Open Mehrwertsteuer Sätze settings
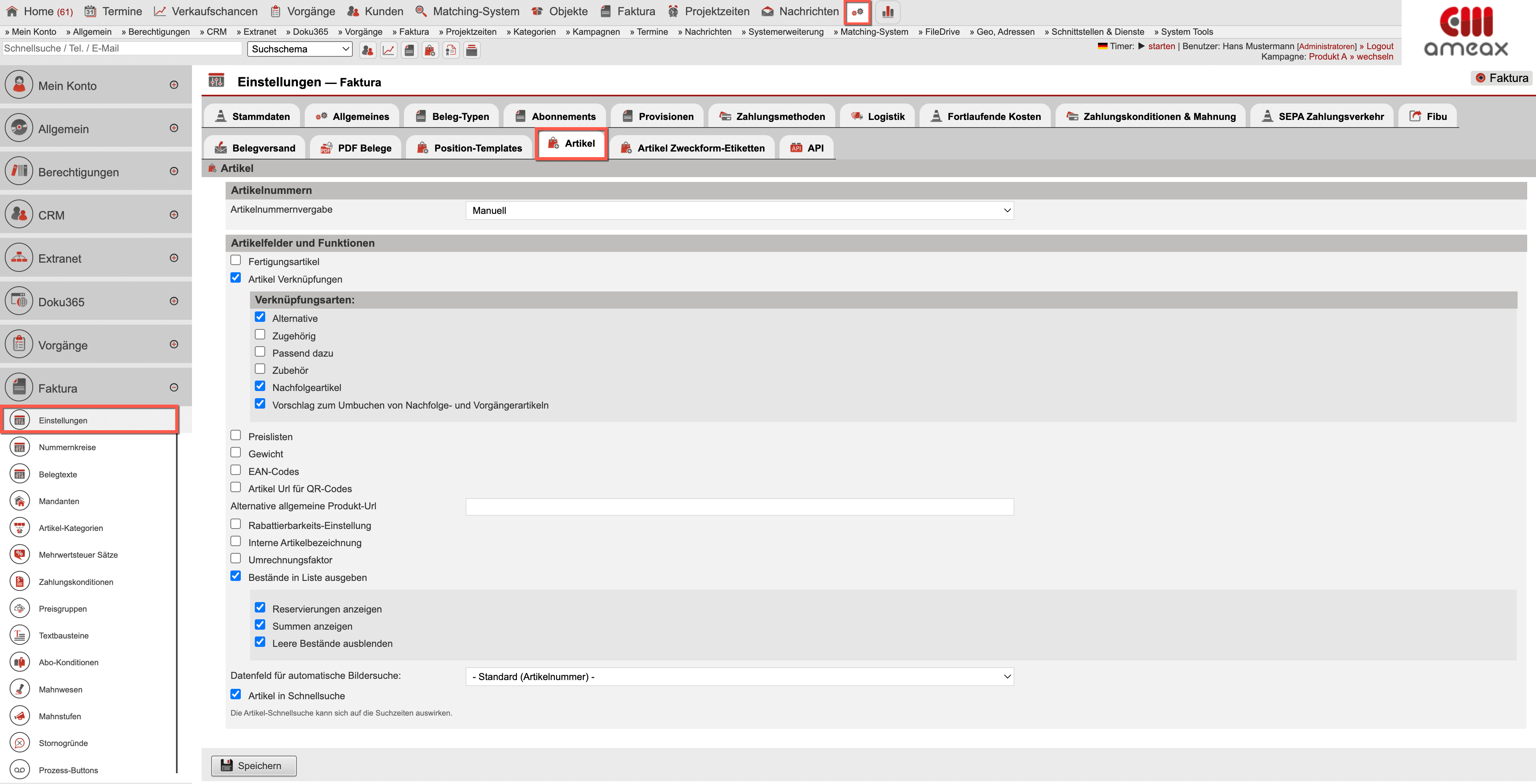 pyautogui.click(x=78, y=555)
